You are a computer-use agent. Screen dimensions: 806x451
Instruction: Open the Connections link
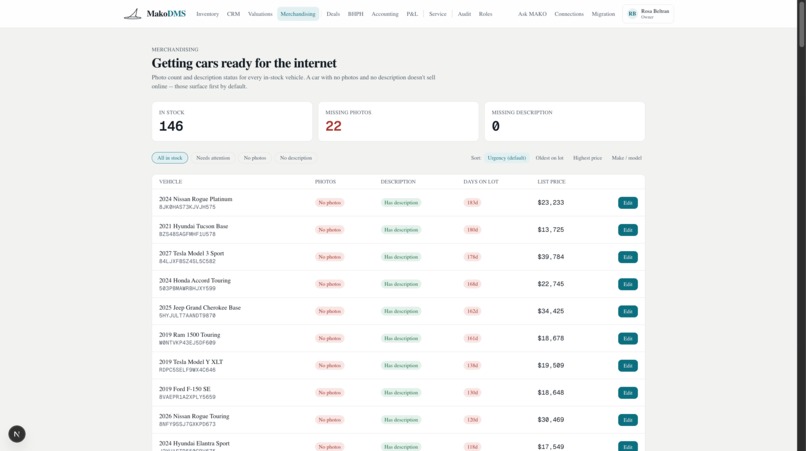click(x=569, y=14)
